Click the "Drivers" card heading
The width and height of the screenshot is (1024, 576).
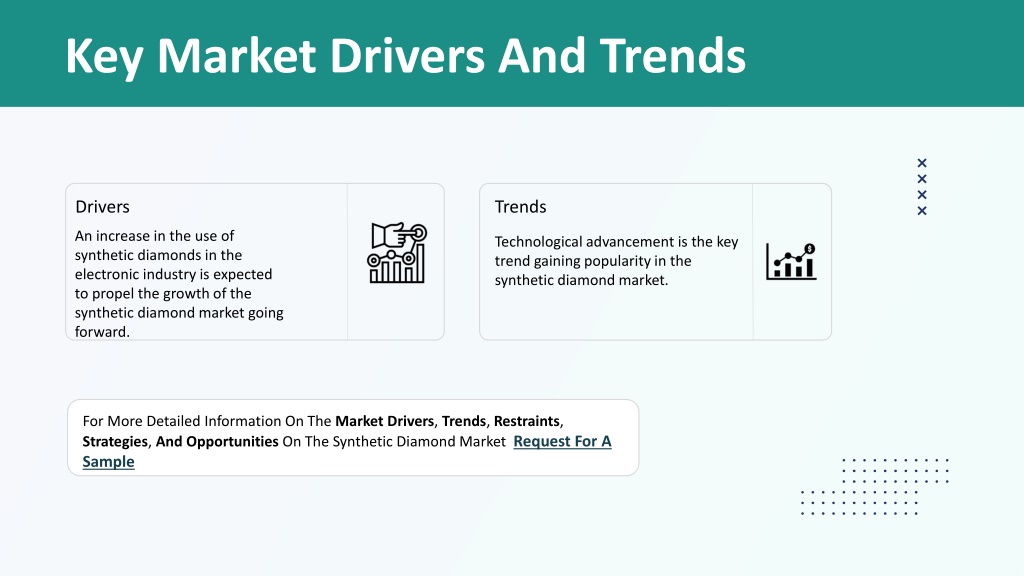pyautogui.click(x=103, y=207)
